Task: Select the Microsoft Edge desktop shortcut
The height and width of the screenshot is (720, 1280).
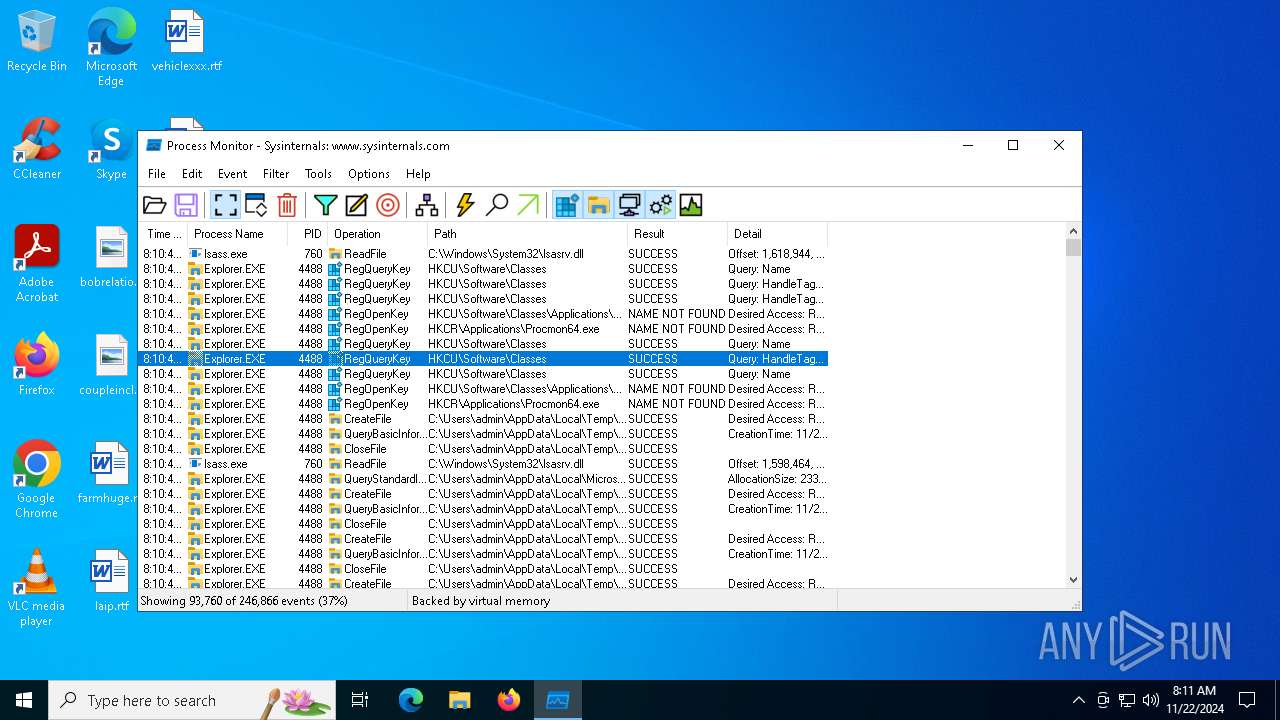Action: coord(111,48)
